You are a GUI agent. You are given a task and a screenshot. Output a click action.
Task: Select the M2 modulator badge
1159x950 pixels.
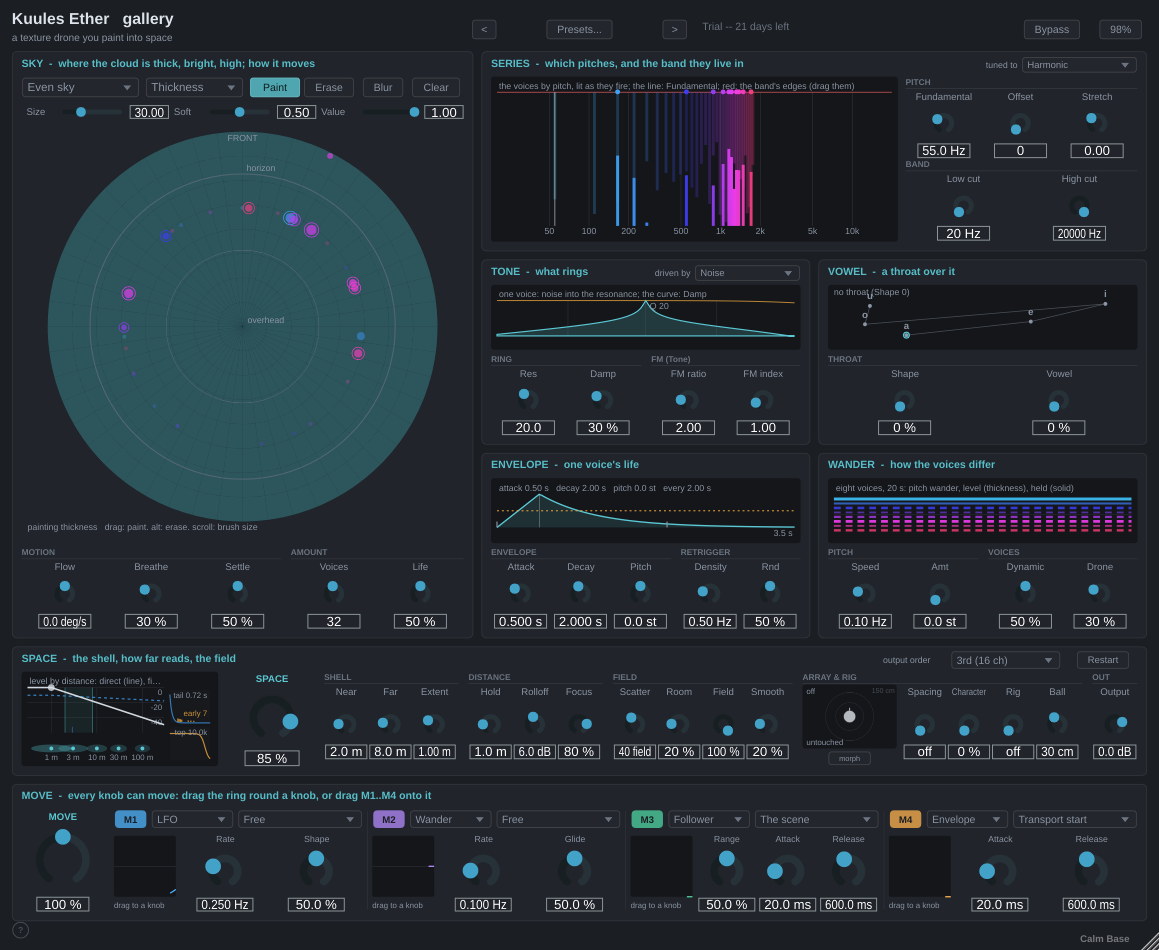point(389,819)
